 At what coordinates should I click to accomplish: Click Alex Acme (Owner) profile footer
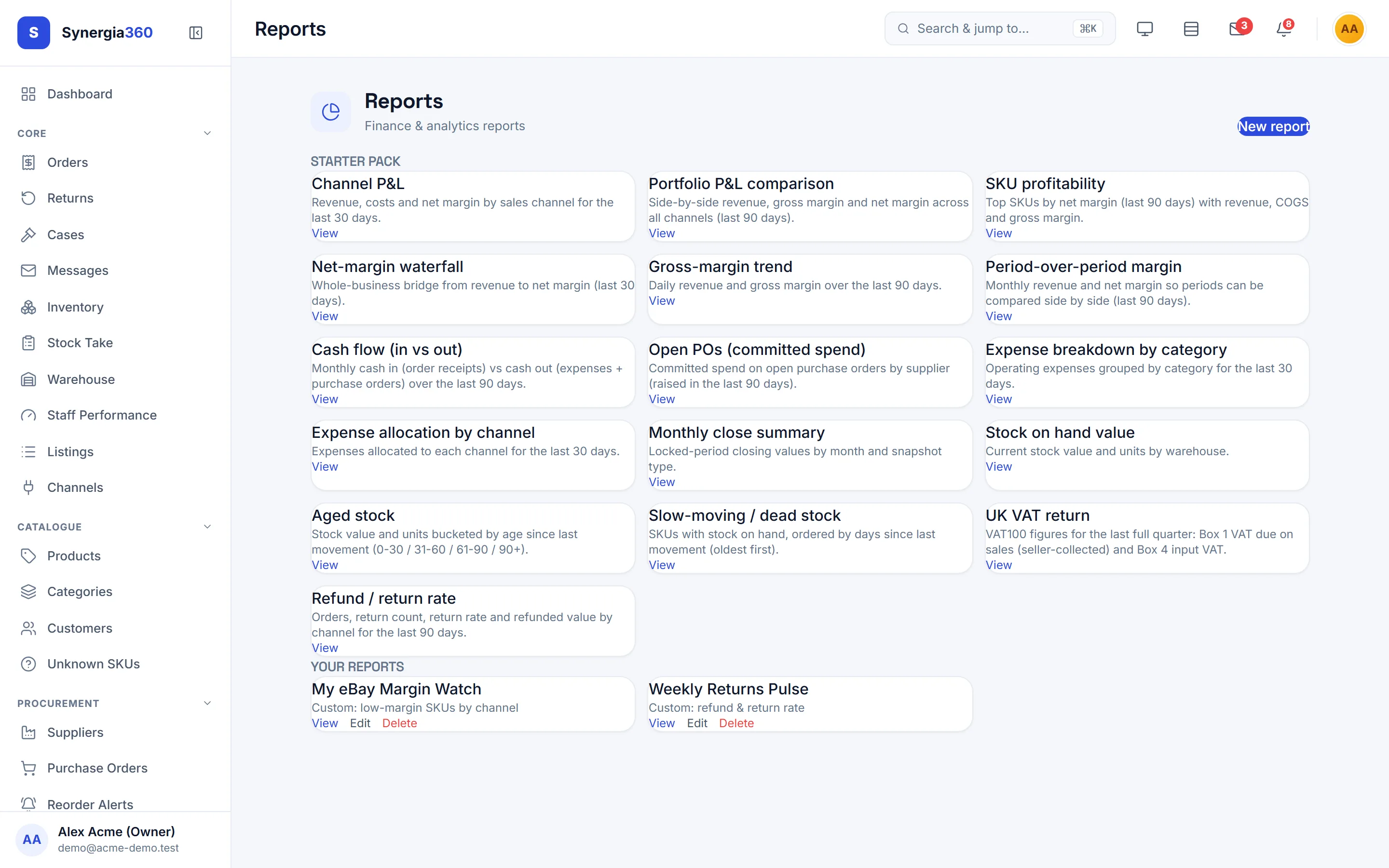tap(115, 839)
